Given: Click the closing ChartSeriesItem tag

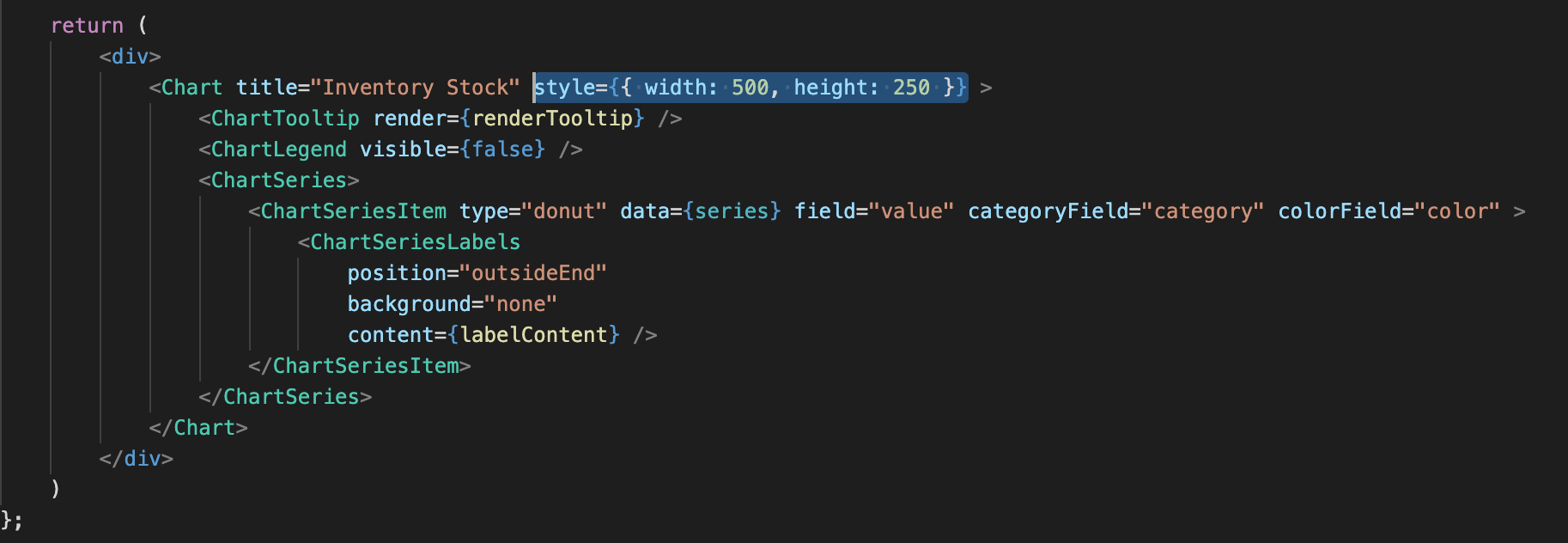Looking at the screenshot, I should click(360, 366).
